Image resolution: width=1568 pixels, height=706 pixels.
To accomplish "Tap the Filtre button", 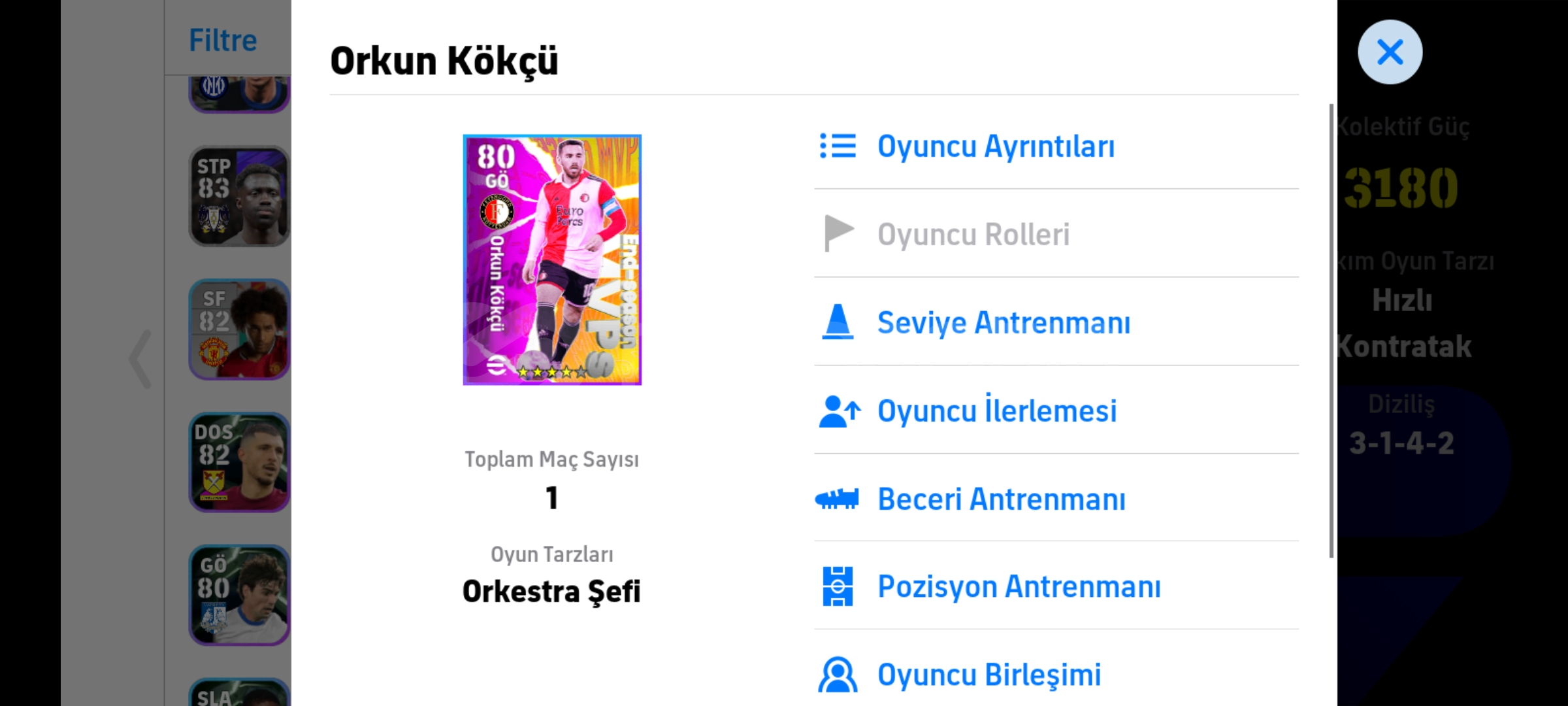I will [223, 41].
